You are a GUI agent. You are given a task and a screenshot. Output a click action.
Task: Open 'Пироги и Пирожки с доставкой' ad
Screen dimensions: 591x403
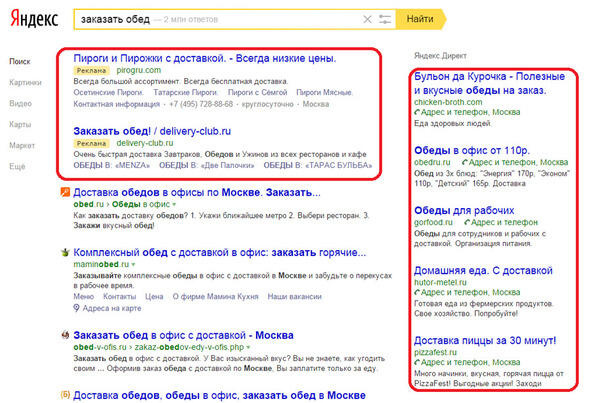205,58
